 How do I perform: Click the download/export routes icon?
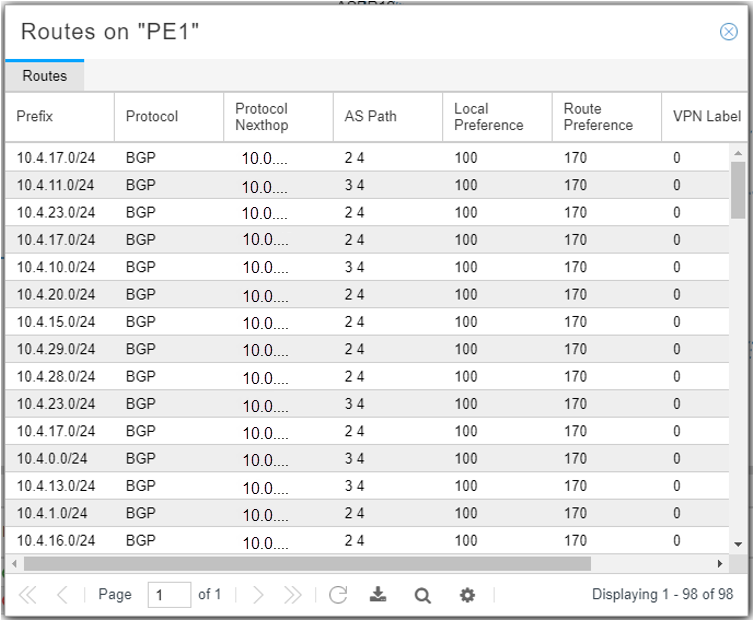pyautogui.click(x=378, y=594)
